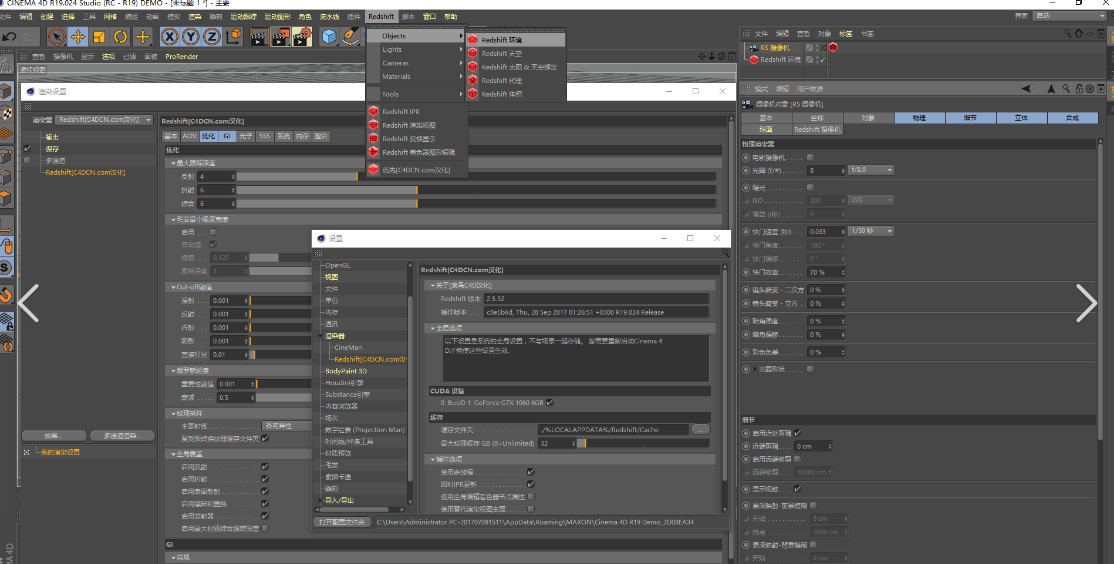The height and width of the screenshot is (564, 1114).
Task: Select the Live Selection arrow tool
Action: click(57, 36)
